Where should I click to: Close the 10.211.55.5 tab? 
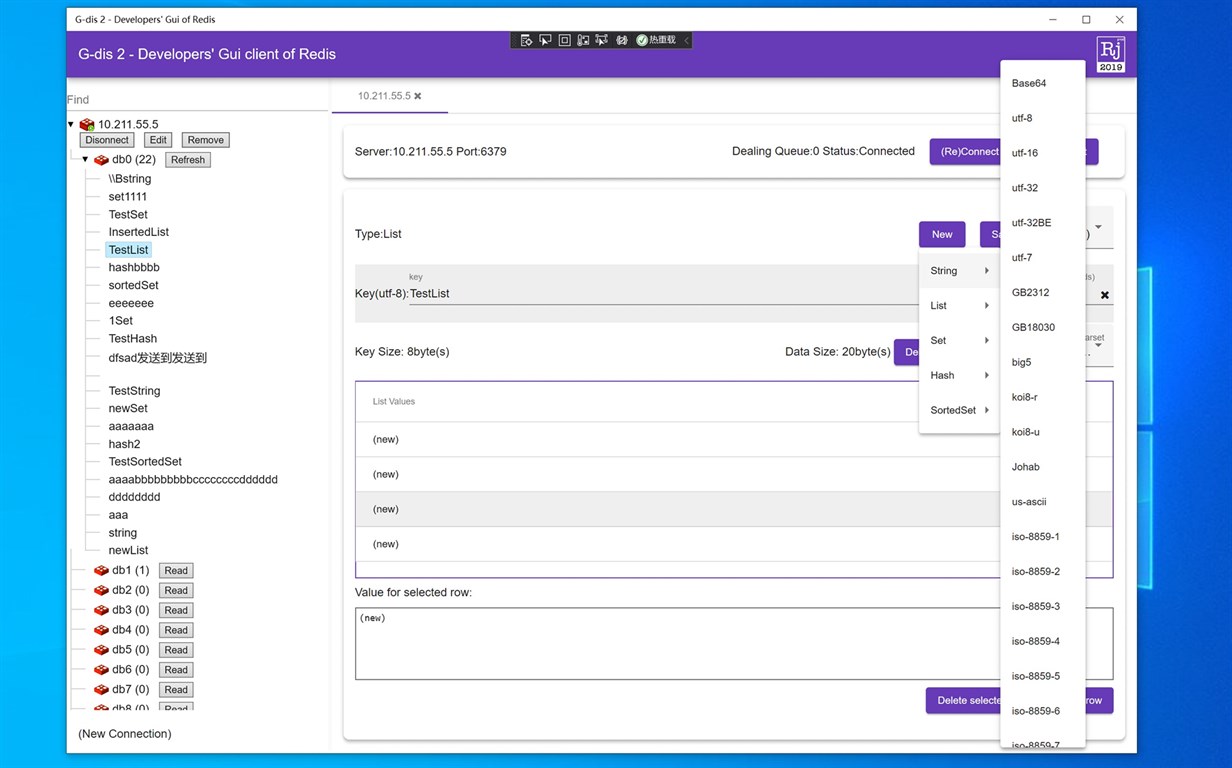pos(418,96)
